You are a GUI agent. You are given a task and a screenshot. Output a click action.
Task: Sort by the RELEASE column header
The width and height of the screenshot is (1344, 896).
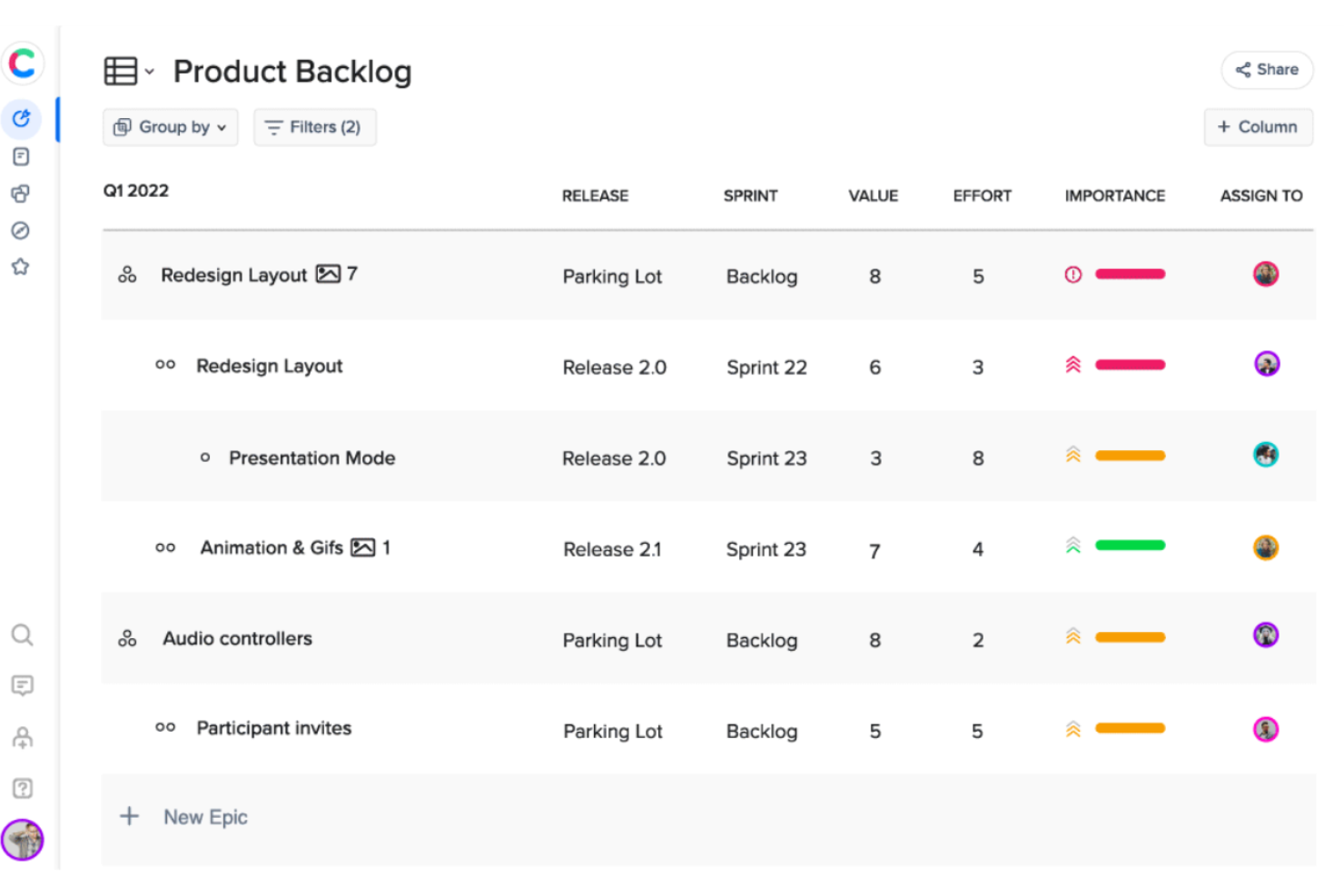click(595, 196)
